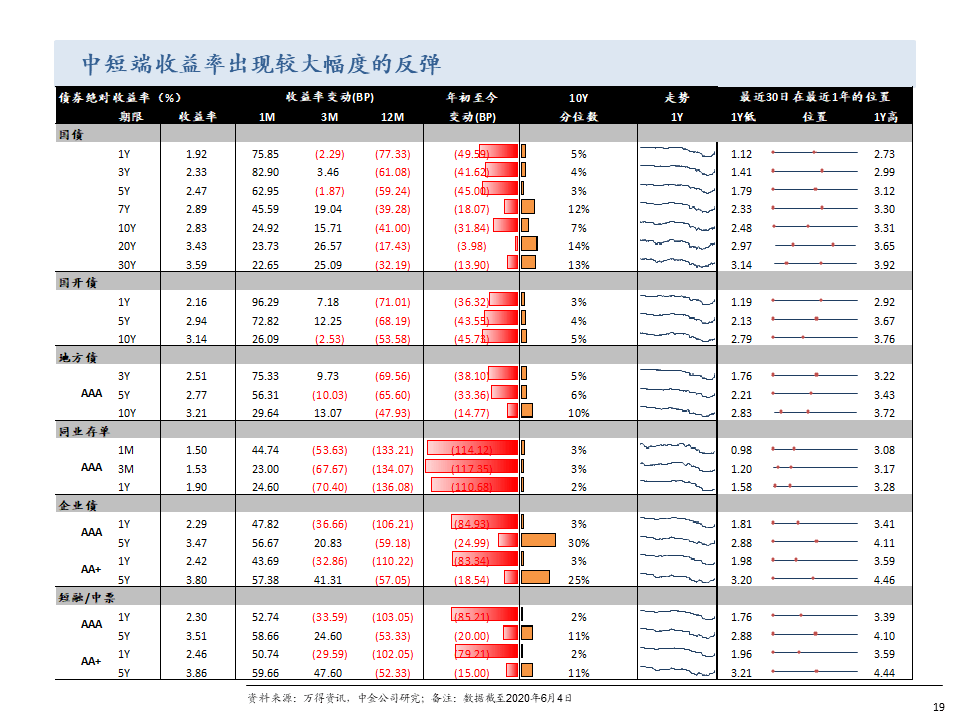
Task: Click the yield value 1.92
Action: tap(197, 154)
